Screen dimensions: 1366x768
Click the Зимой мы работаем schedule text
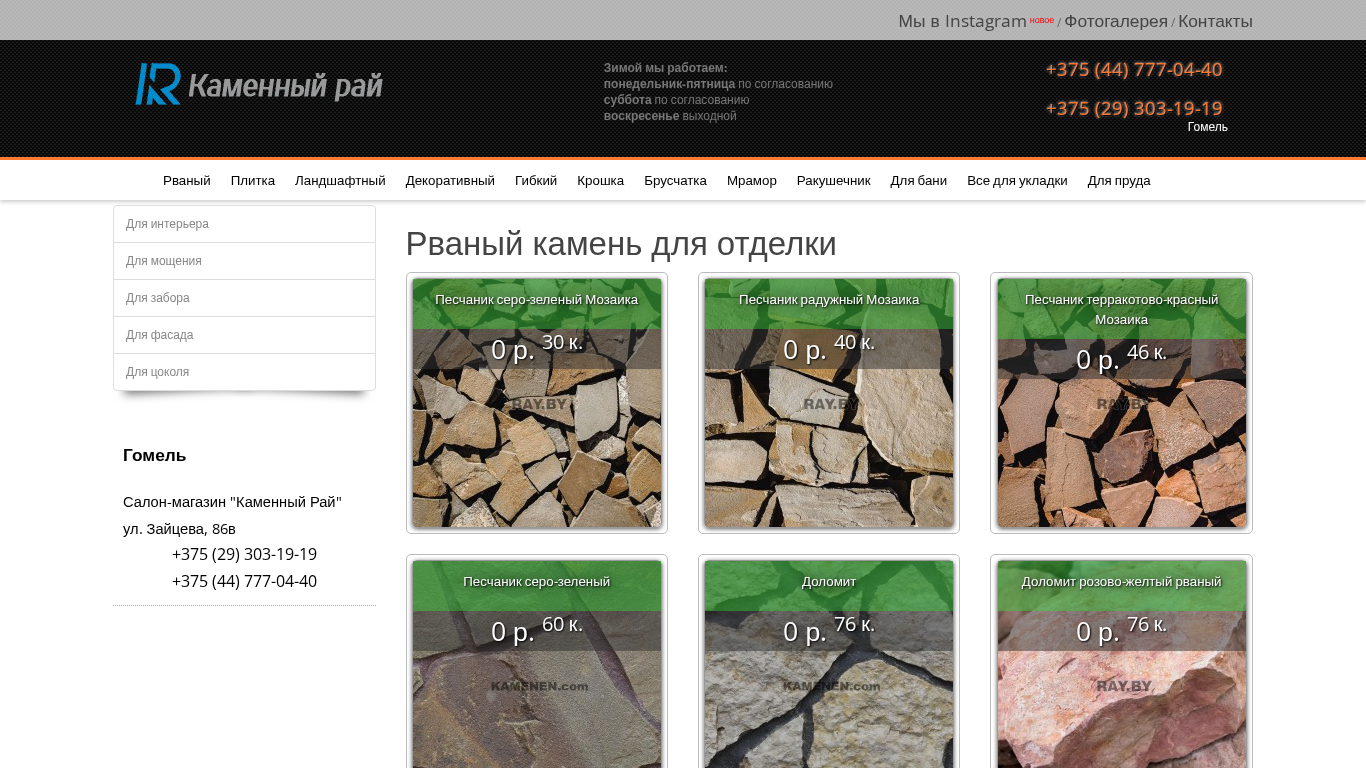pyautogui.click(x=665, y=68)
